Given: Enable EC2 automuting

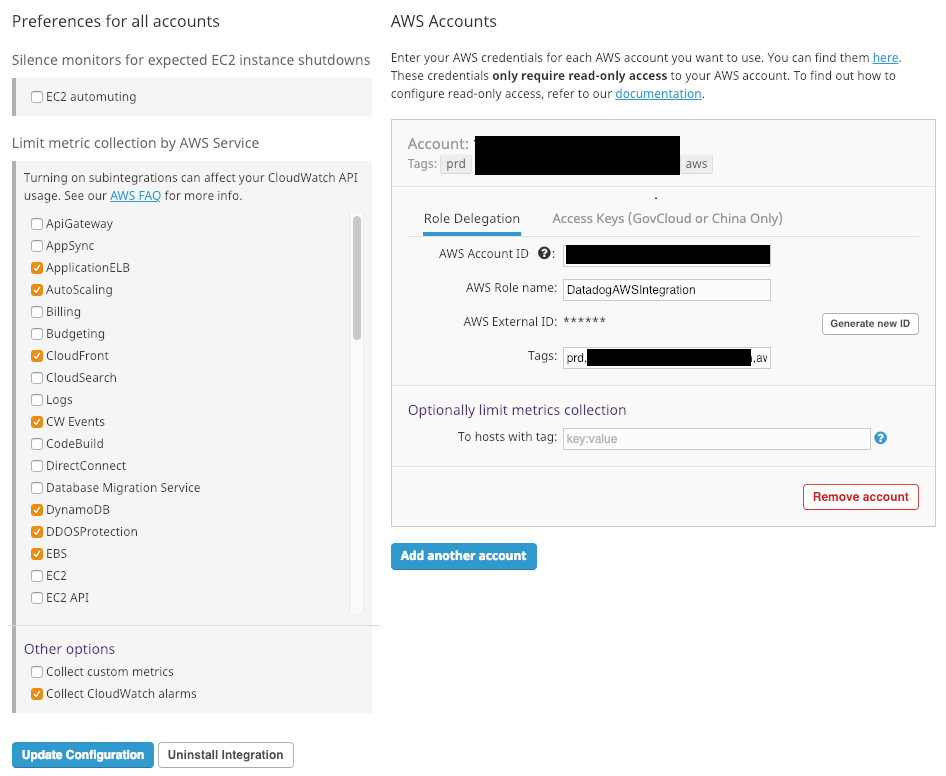Looking at the screenshot, I should point(36,97).
